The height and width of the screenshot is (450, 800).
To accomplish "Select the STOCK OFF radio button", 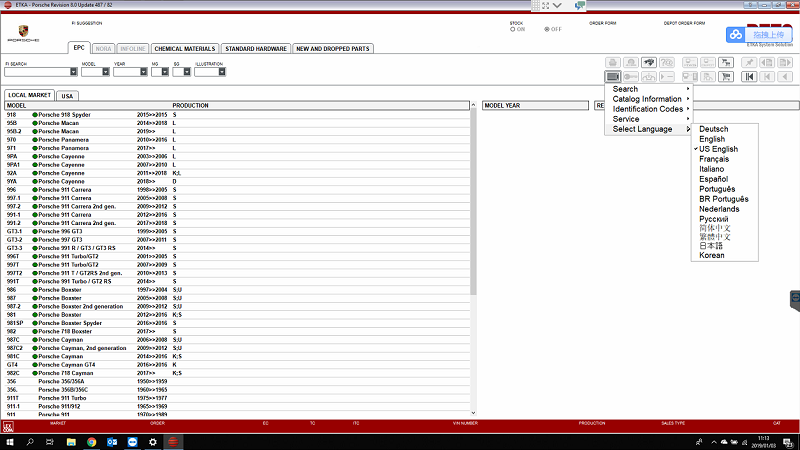I will pos(546,30).
